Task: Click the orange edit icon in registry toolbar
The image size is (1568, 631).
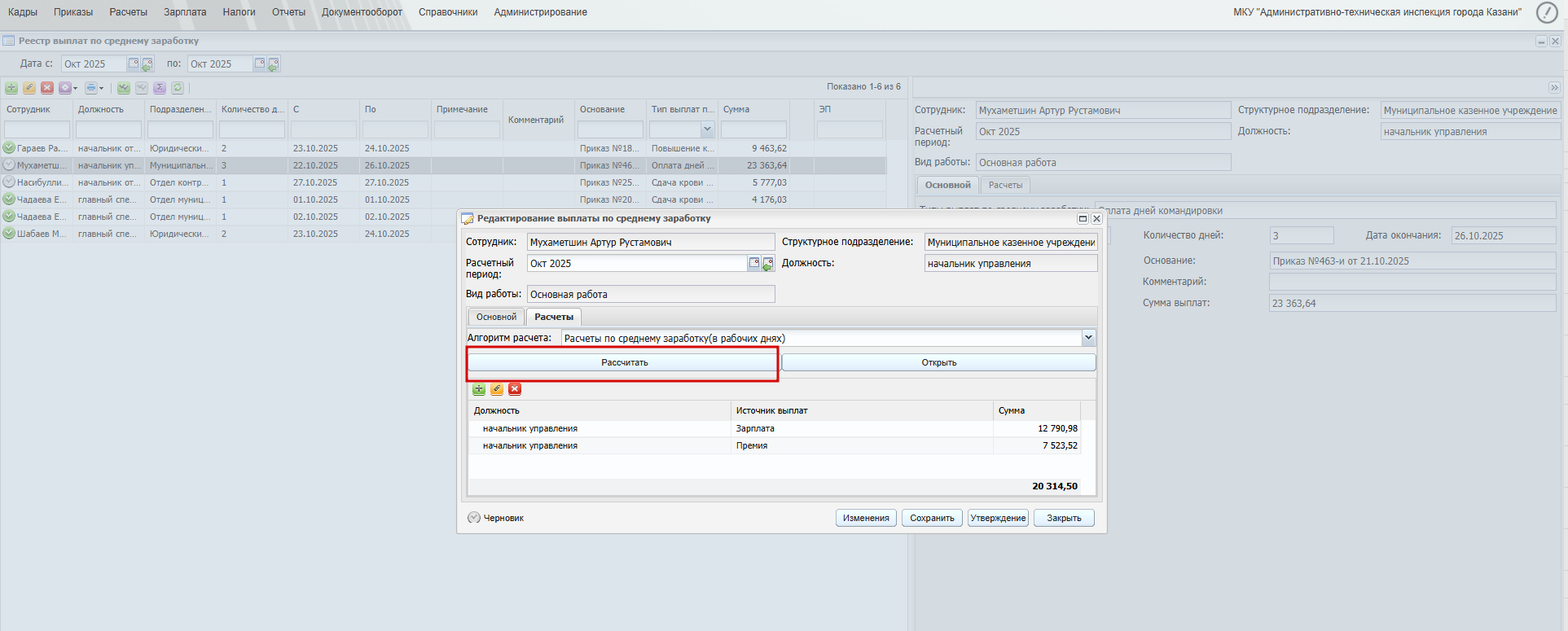Action: click(x=29, y=88)
